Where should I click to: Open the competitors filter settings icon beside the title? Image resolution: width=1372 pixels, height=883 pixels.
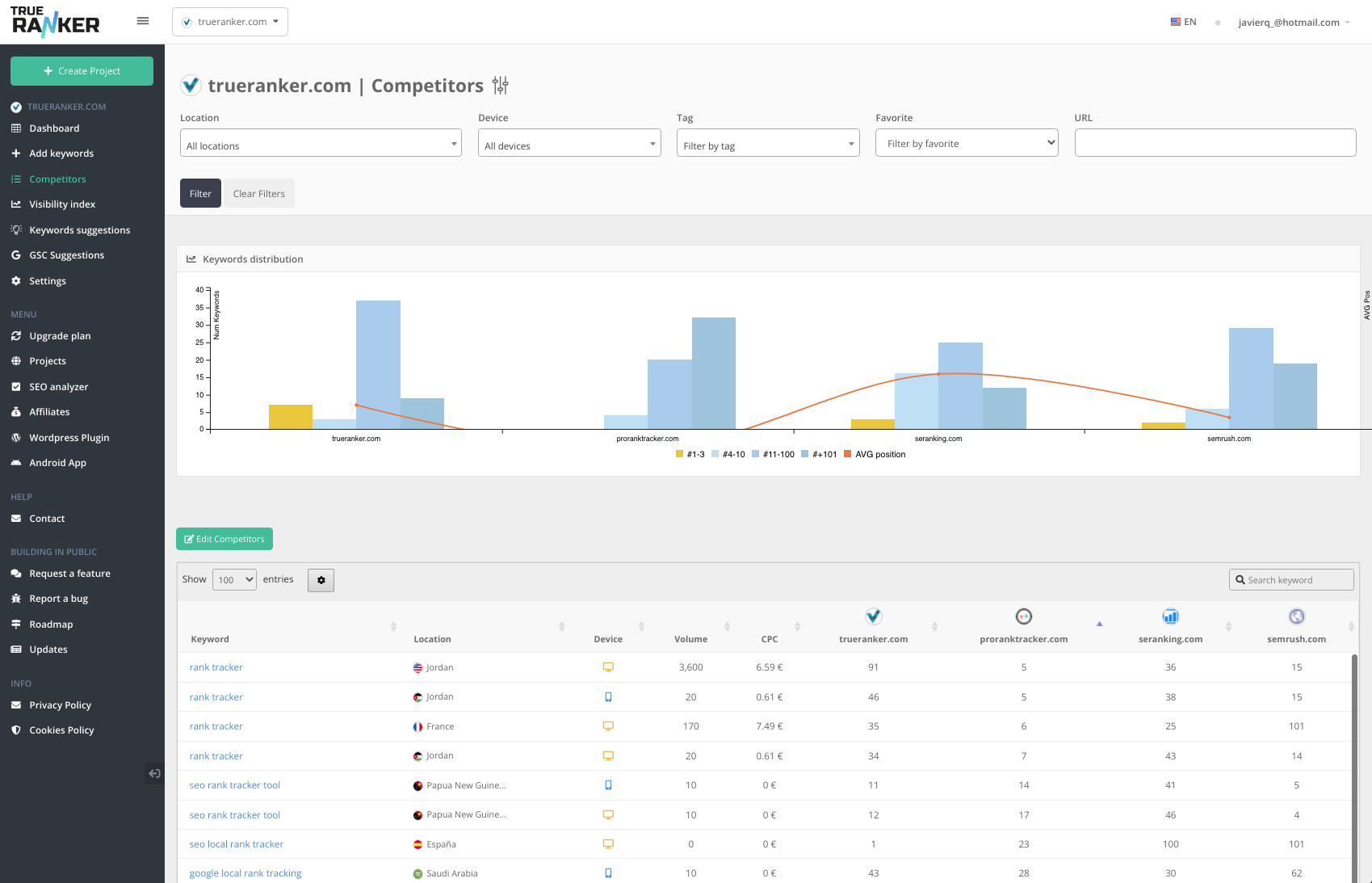(x=501, y=86)
